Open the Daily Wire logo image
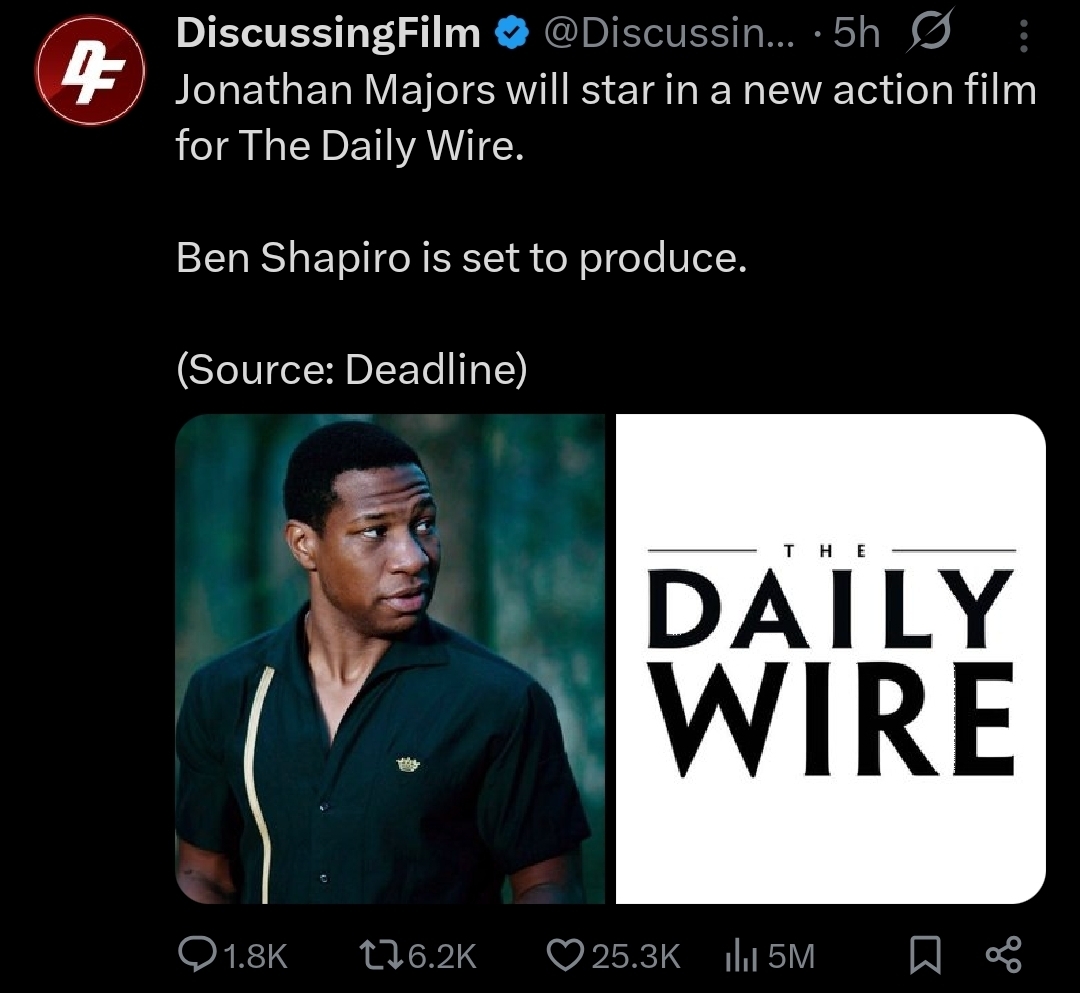 [831, 658]
